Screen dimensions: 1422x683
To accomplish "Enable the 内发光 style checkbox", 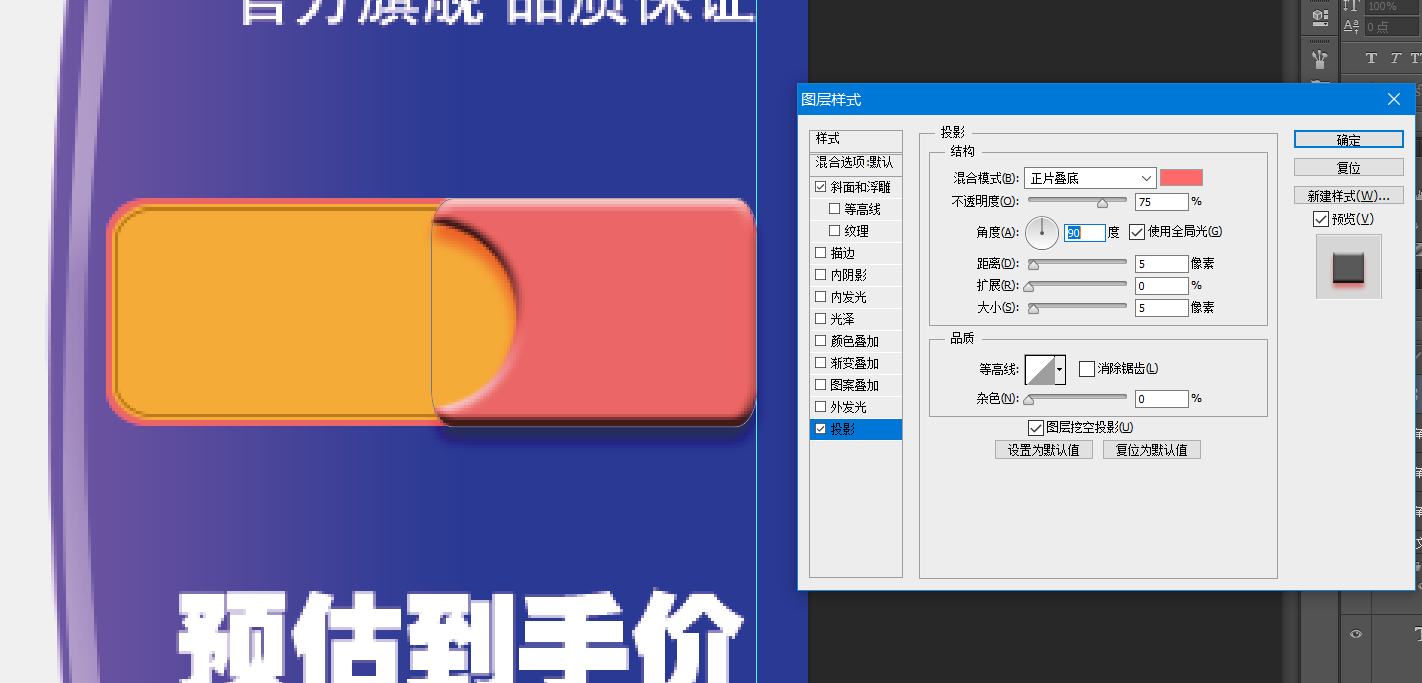I will (821, 297).
